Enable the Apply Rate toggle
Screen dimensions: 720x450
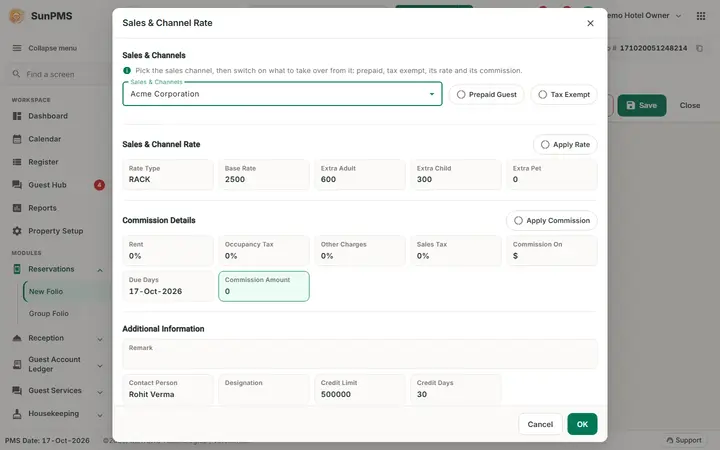point(565,145)
